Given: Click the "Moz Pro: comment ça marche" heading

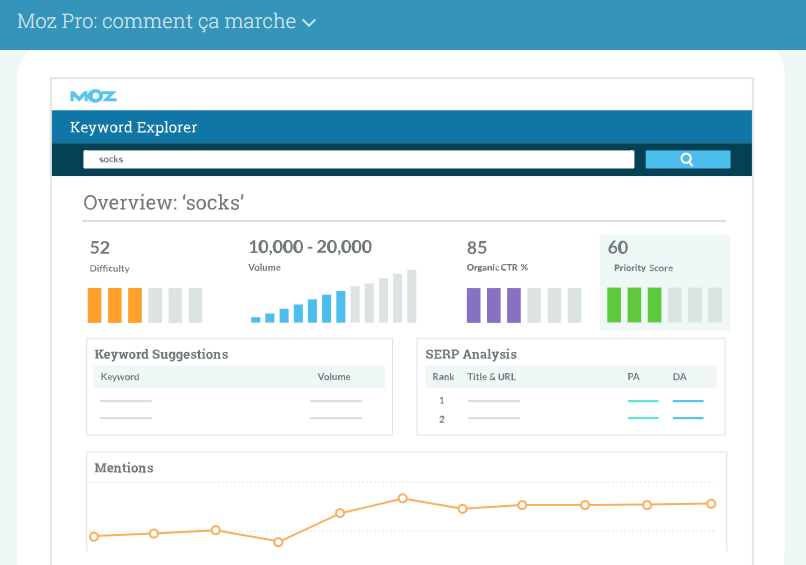Looking at the screenshot, I should click(156, 22).
